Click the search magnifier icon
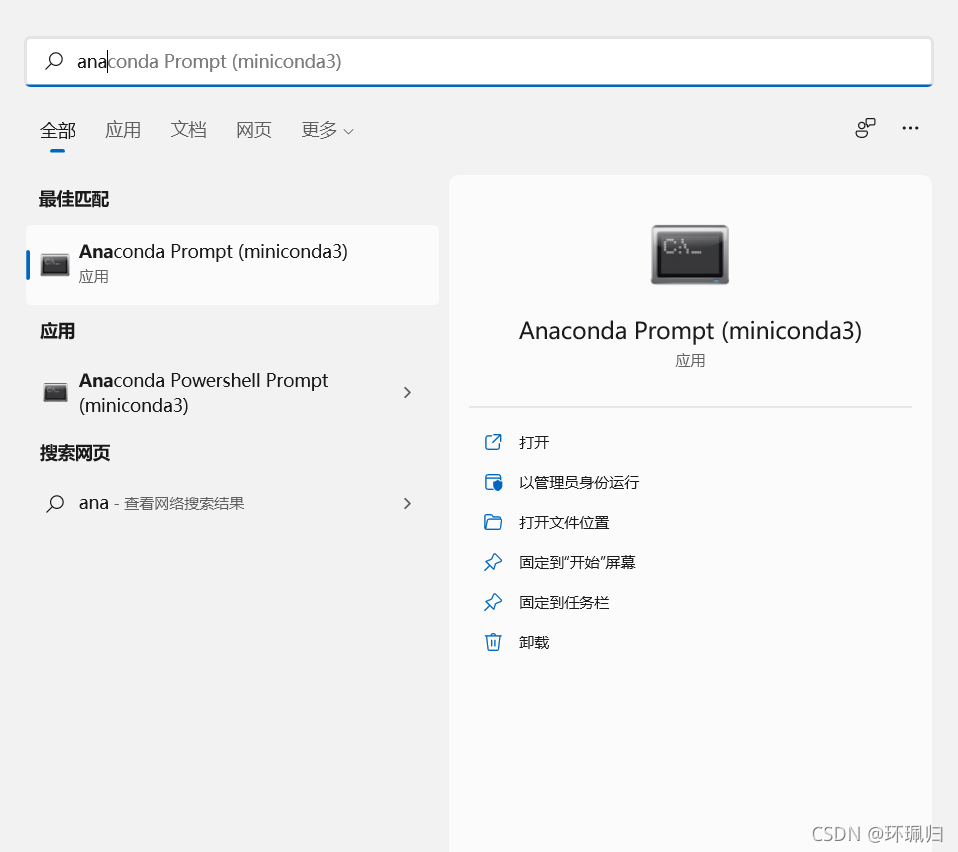The image size is (958, 852). click(53, 61)
